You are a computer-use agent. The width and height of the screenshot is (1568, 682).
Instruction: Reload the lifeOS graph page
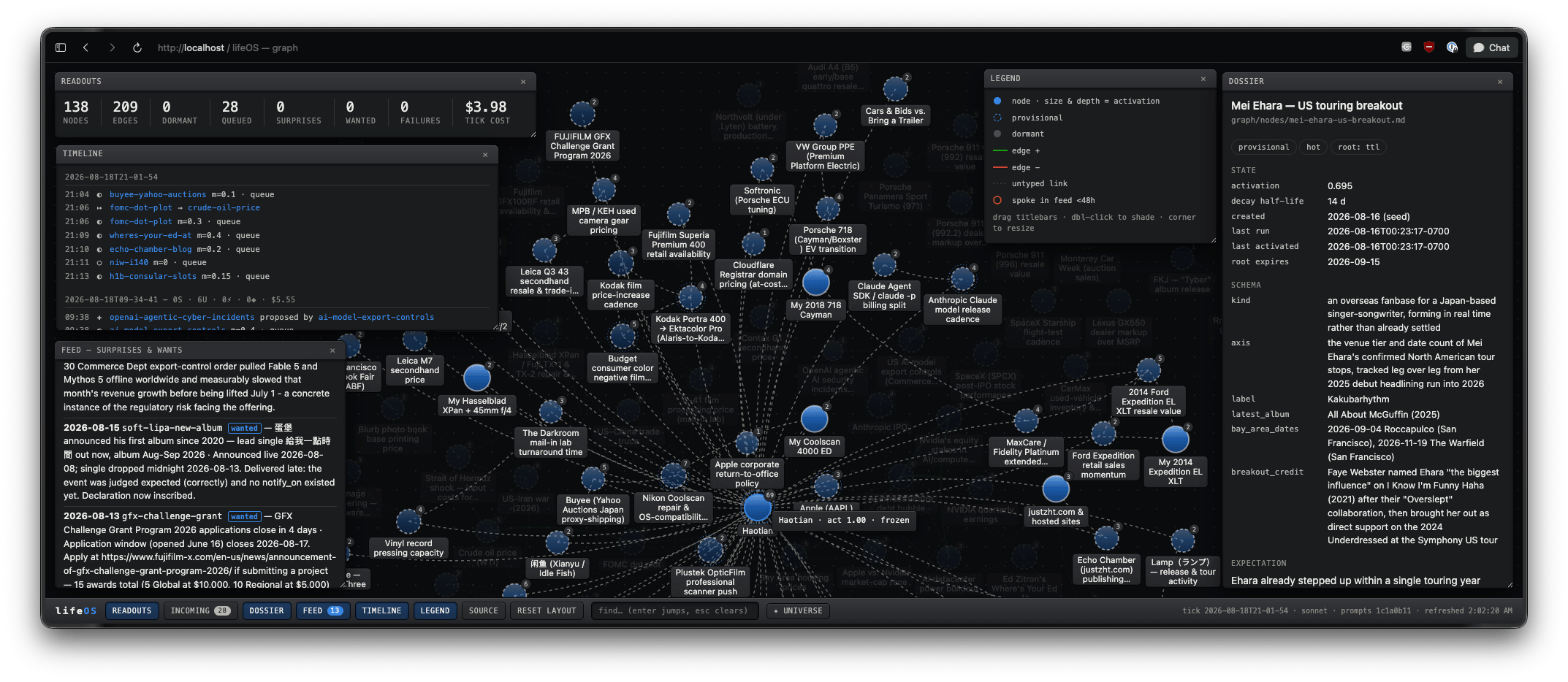point(137,47)
